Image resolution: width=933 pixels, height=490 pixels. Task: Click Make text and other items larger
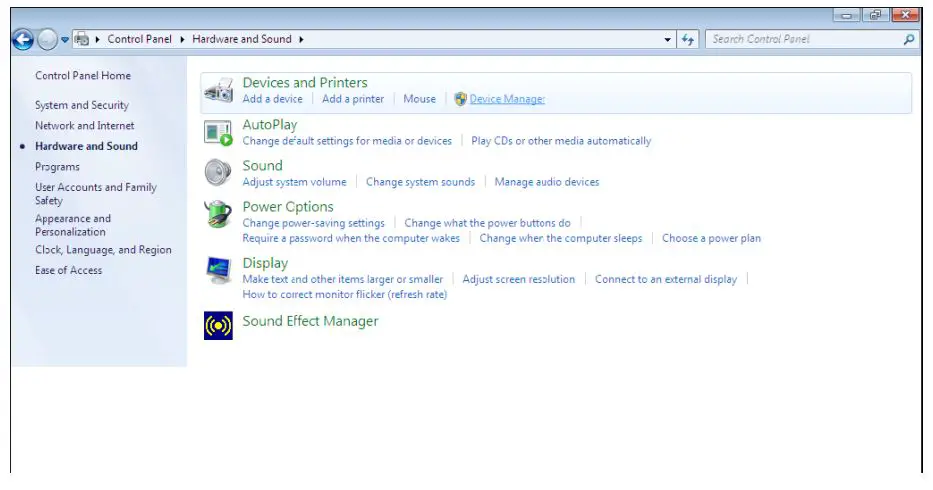pos(343,279)
